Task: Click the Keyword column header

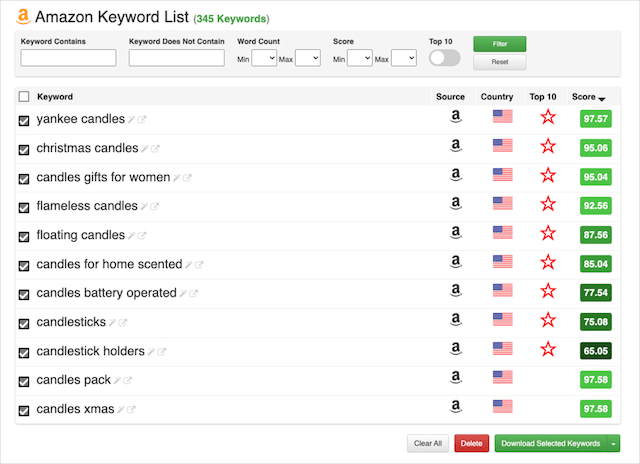Action: tap(55, 97)
